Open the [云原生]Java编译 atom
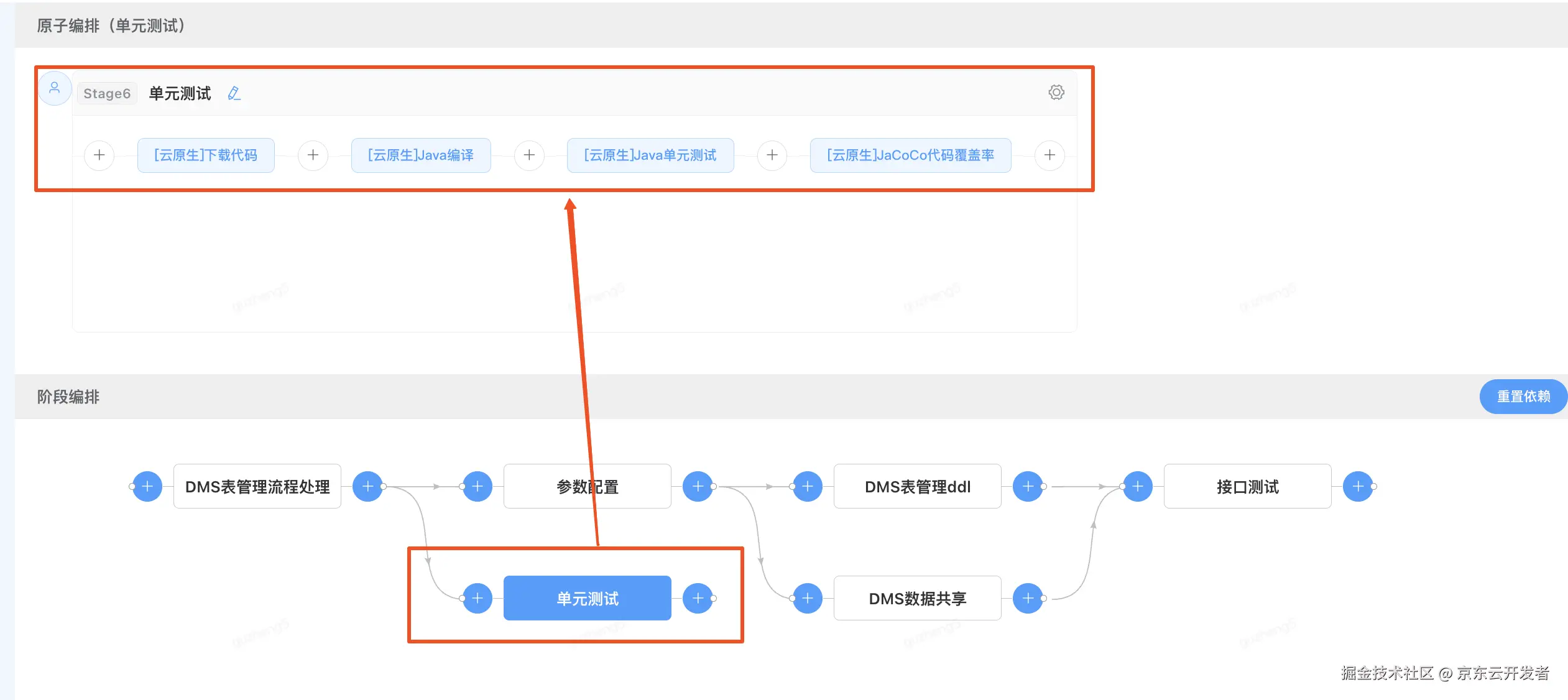1568x700 pixels. [421, 155]
